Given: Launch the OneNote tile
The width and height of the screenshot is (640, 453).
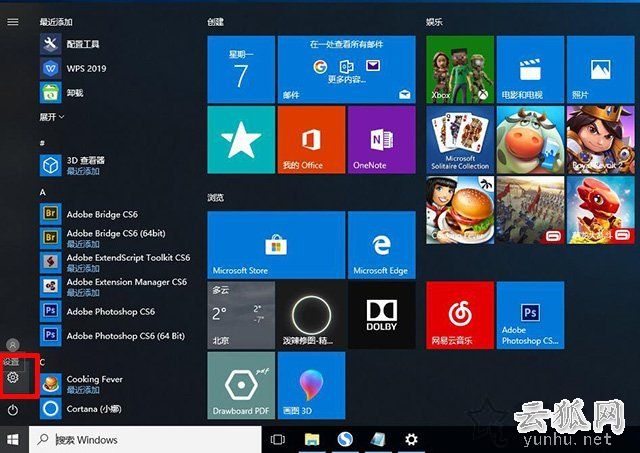Looking at the screenshot, I should (x=382, y=140).
